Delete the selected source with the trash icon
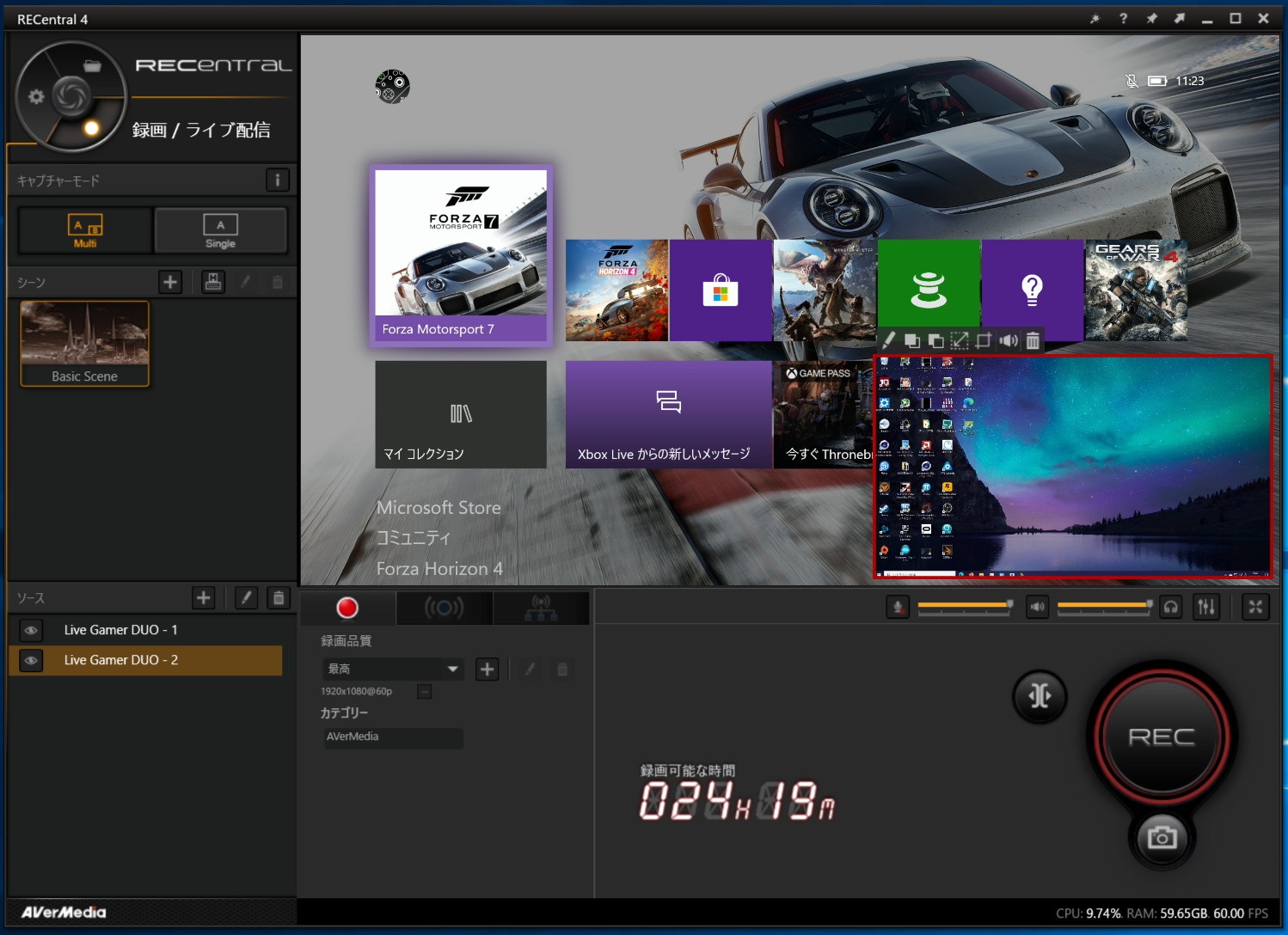 coord(279,598)
